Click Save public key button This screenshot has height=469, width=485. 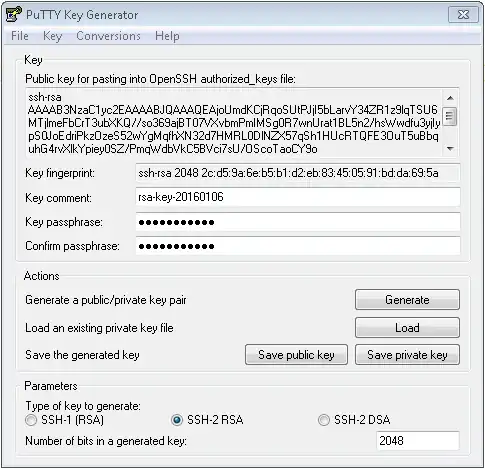[x=296, y=355]
